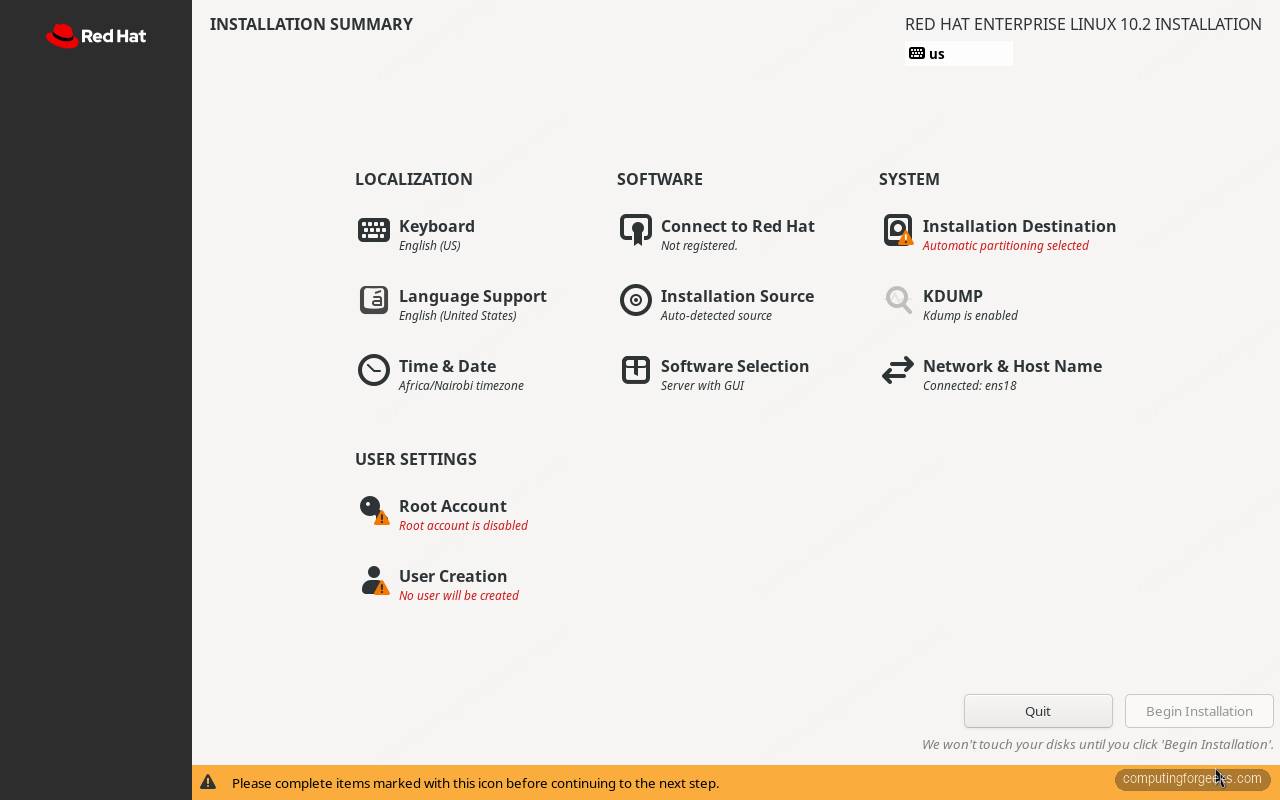The height and width of the screenshot is (800, 1280).
Task: Click 'Africa/Nairobi timezone' text
Action: (x=461, y=386)
